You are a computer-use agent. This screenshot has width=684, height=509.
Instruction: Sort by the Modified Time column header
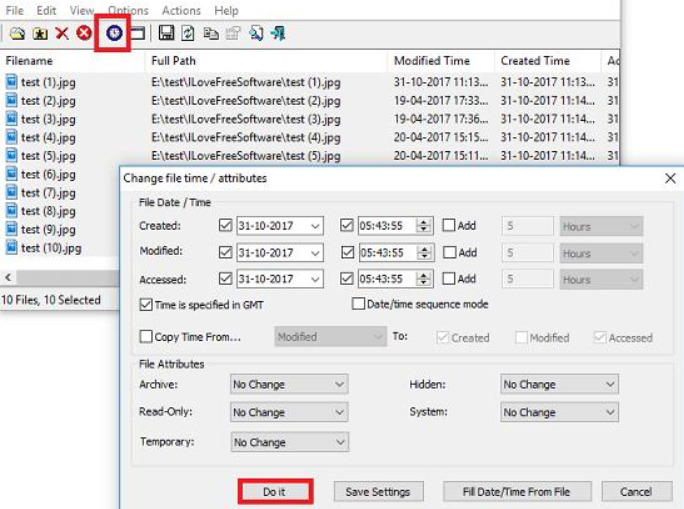coord(441,61)
